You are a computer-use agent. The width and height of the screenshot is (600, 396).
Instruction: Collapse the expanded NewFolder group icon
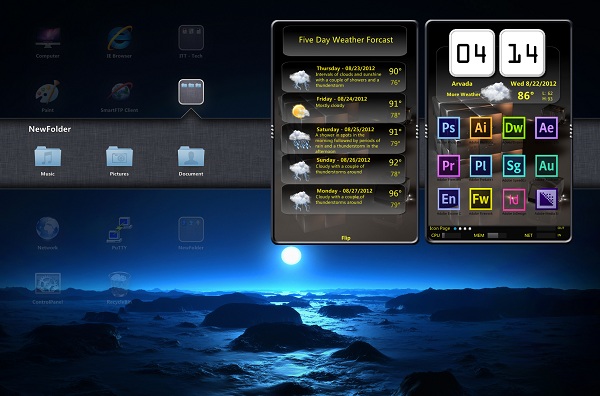coord(191,92)
